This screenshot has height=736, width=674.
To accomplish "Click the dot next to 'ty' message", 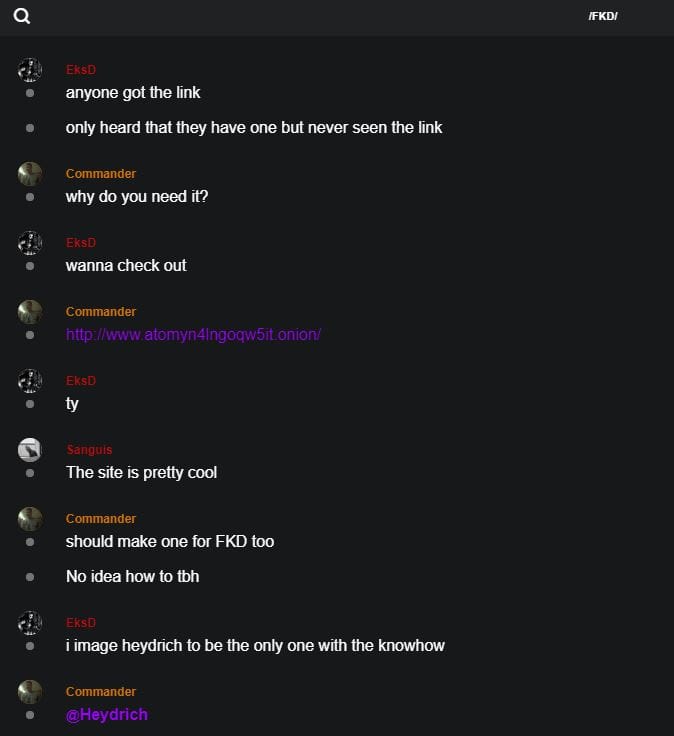I will coord(30,404).
